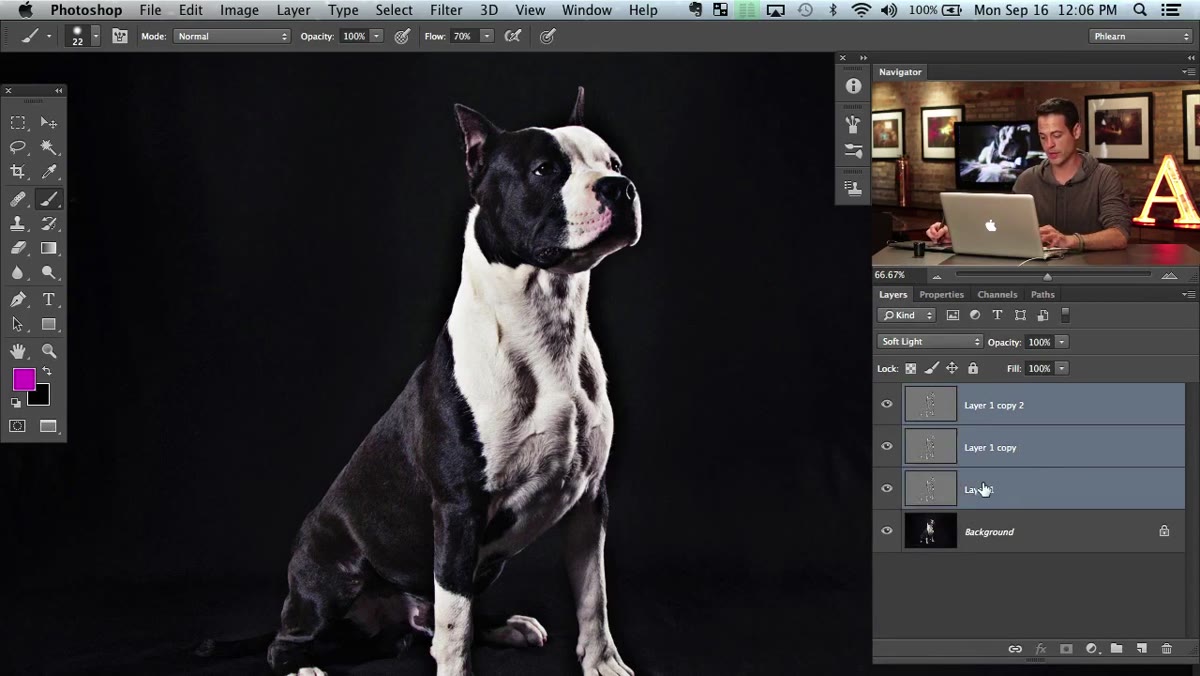This screenshot has height=676, width=1200.
Task: Select the Rectangle shape tool
Action: 48,324
